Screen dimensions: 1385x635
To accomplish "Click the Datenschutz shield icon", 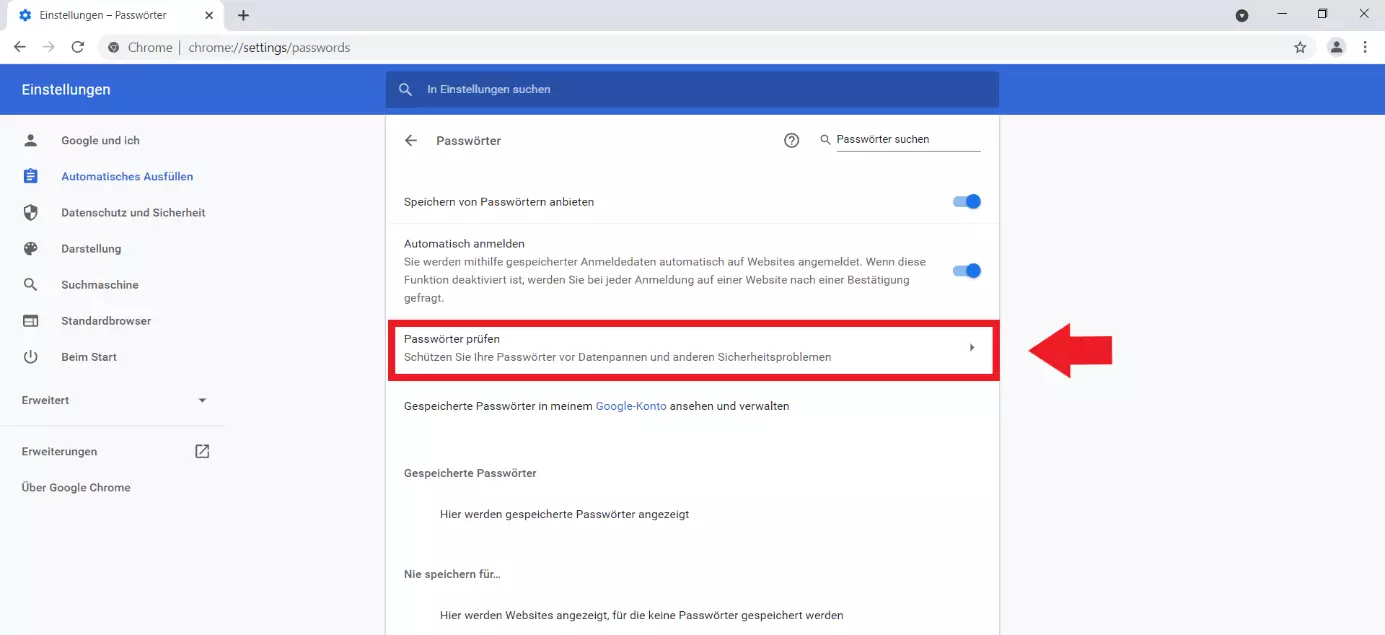I will tap(30, 212).
